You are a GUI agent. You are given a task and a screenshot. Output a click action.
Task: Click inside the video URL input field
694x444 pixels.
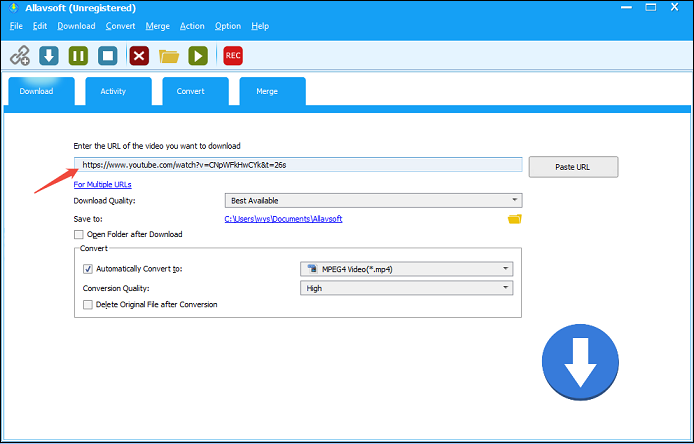pos(300,165)
